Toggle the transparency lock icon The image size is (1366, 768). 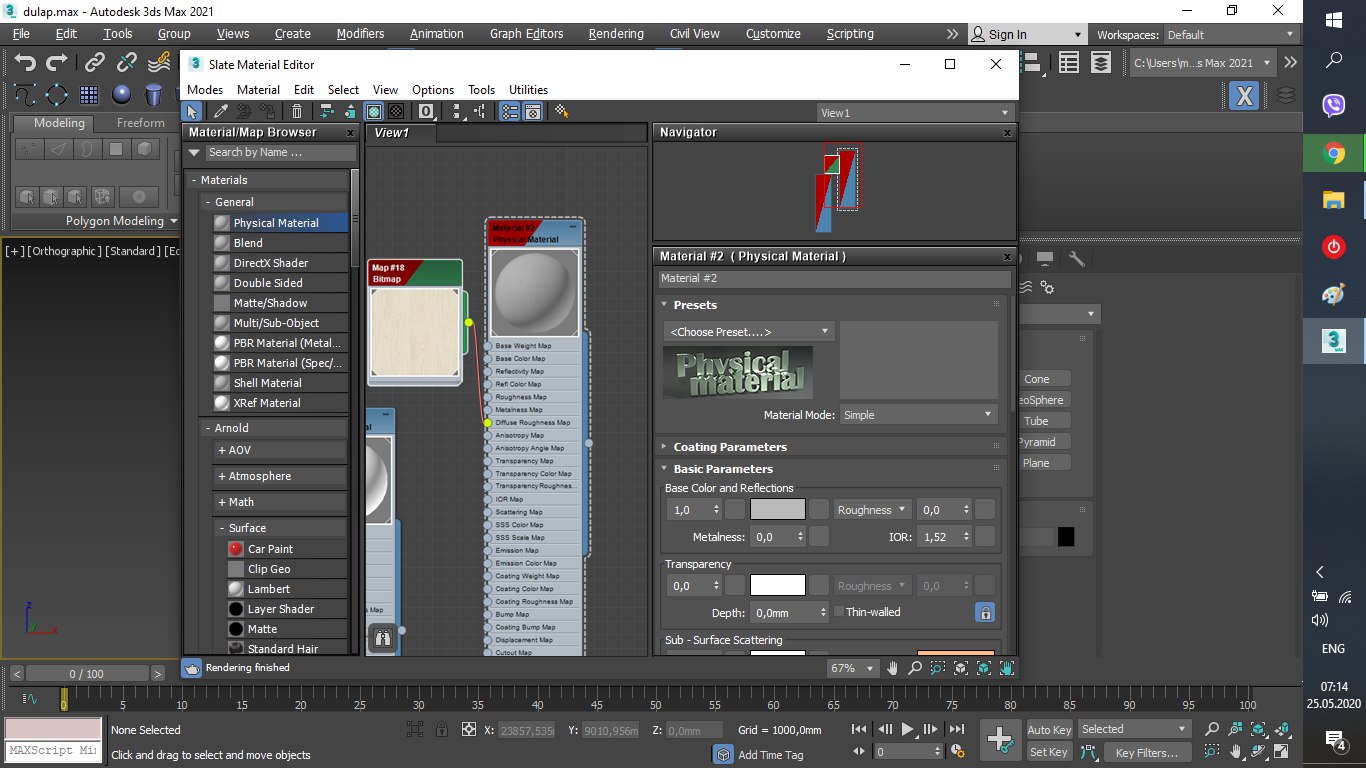pos(985,612)
